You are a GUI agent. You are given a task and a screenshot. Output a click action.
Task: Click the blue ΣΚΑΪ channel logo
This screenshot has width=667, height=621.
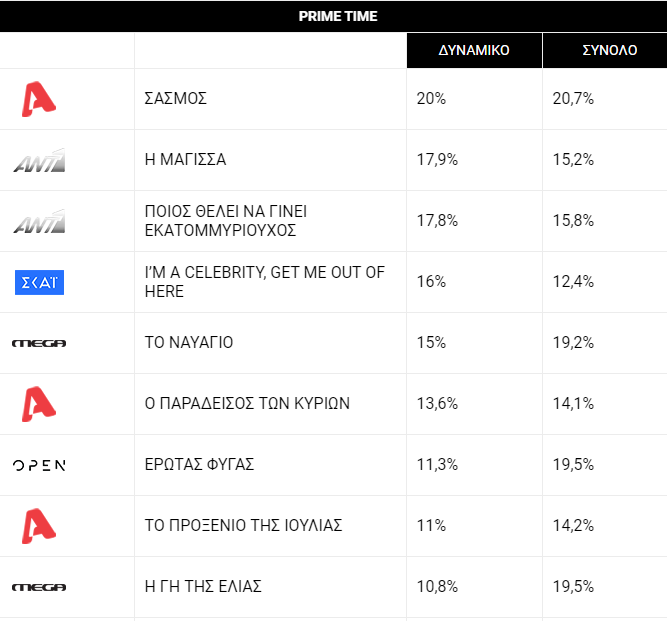tap(39, 282)
